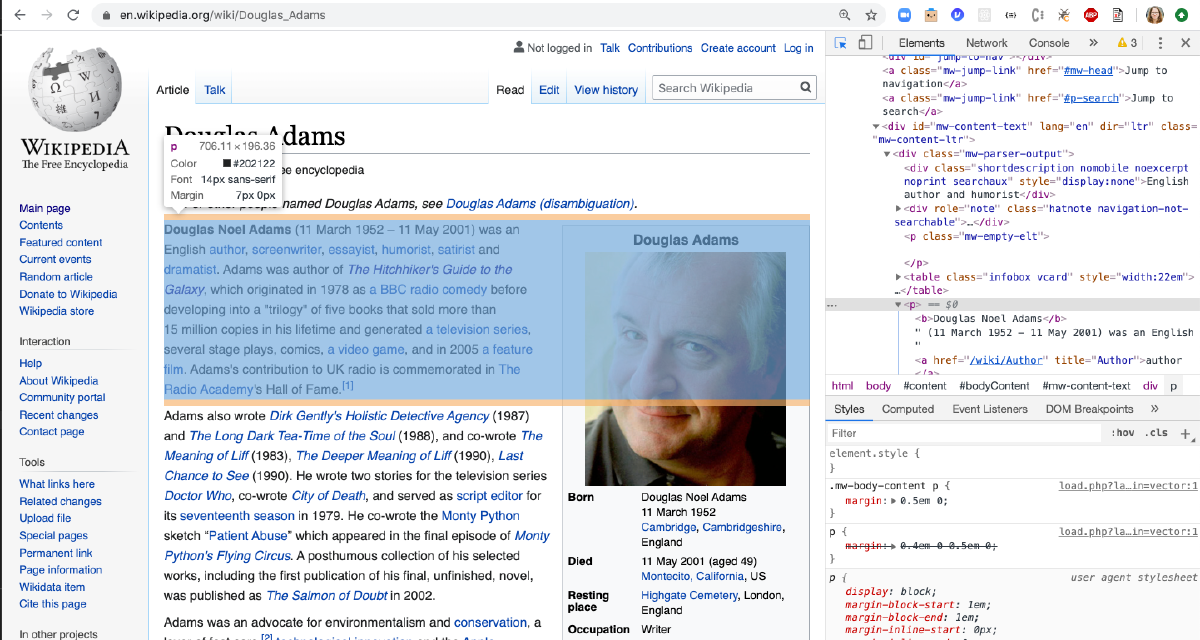The height and width of the screenshot is (640, 1200).
Task: Switch to the Network panel
Action: coord(987,42)
